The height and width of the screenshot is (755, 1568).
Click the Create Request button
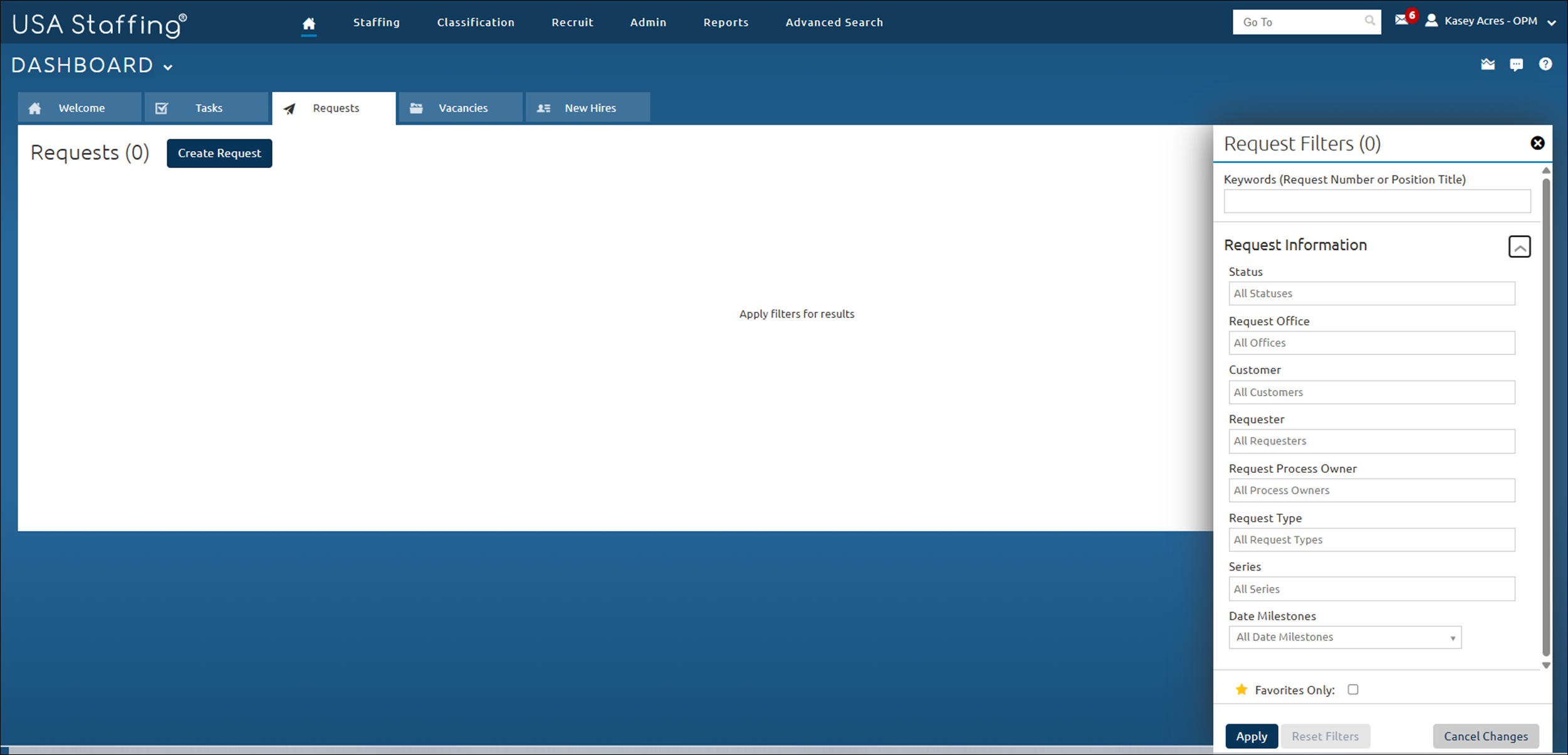click(219, 154)
